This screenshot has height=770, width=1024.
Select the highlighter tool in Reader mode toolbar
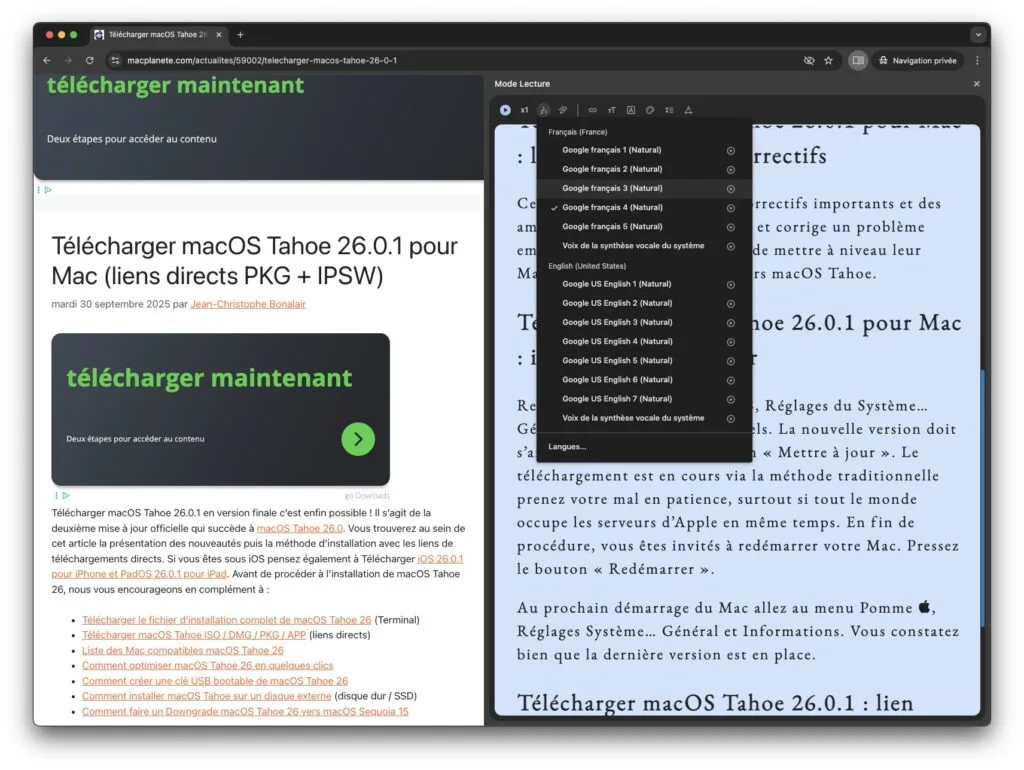[562, 110]
